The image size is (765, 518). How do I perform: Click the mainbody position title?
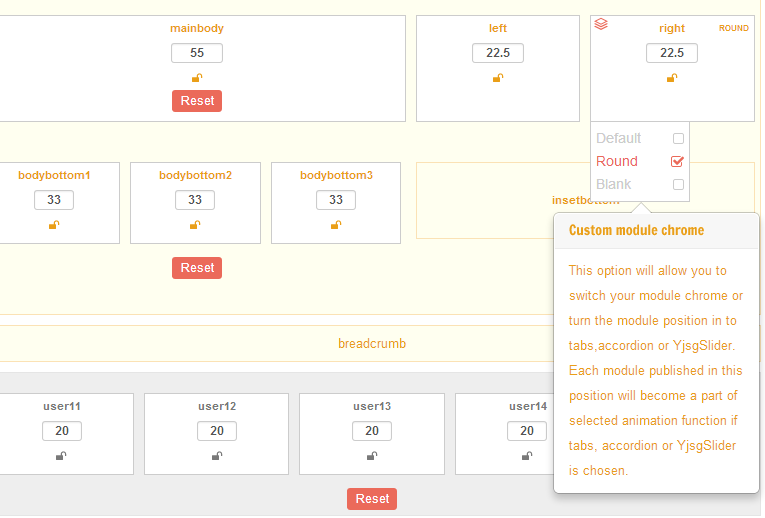click(197, 28)
